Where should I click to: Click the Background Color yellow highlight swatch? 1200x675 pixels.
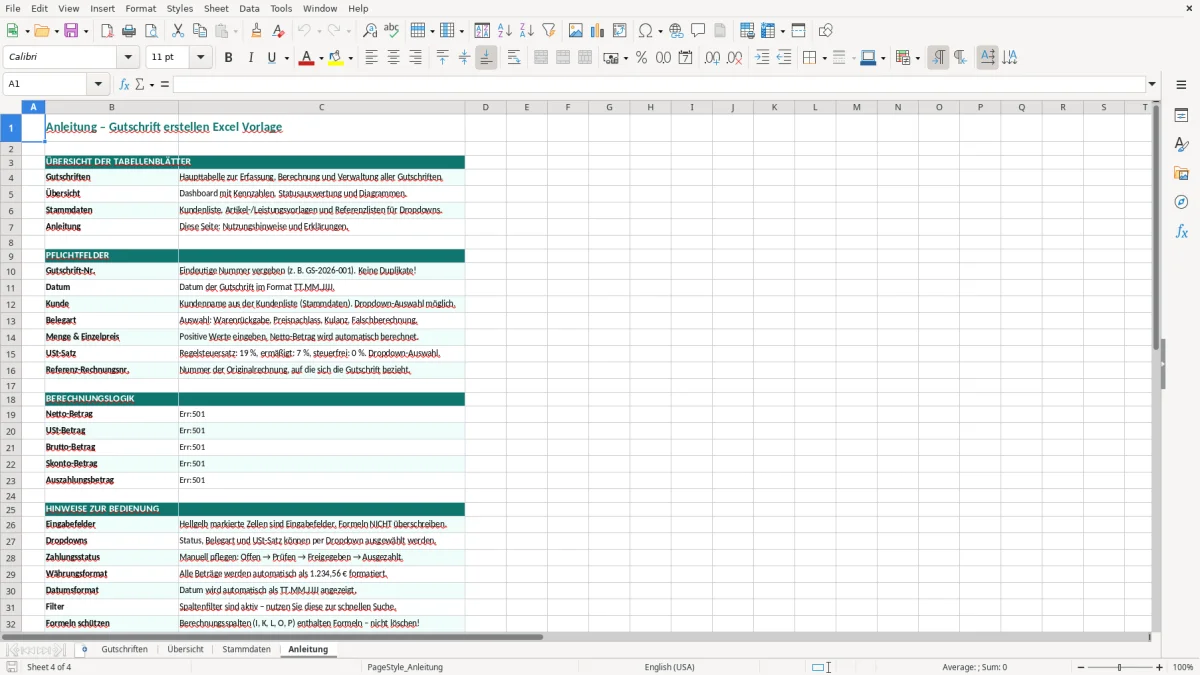coord(336,58)
